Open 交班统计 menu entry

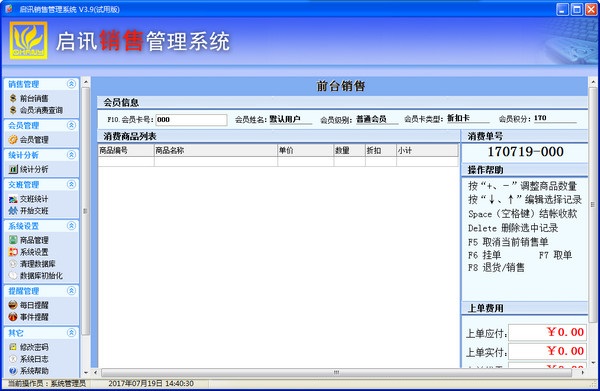(x=34, y=199)
